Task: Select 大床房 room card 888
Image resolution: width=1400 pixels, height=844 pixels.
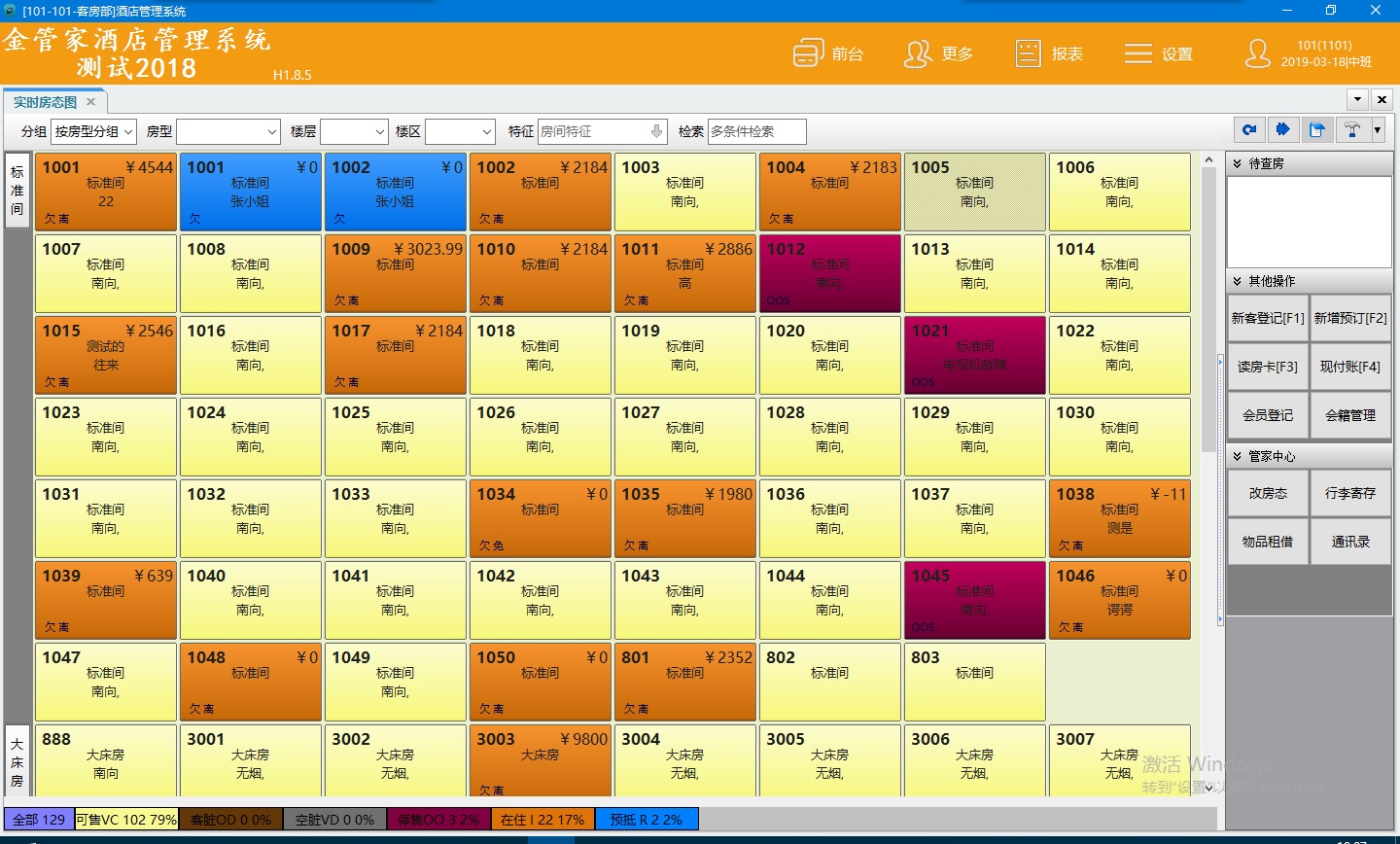Action: pos(106,760)
